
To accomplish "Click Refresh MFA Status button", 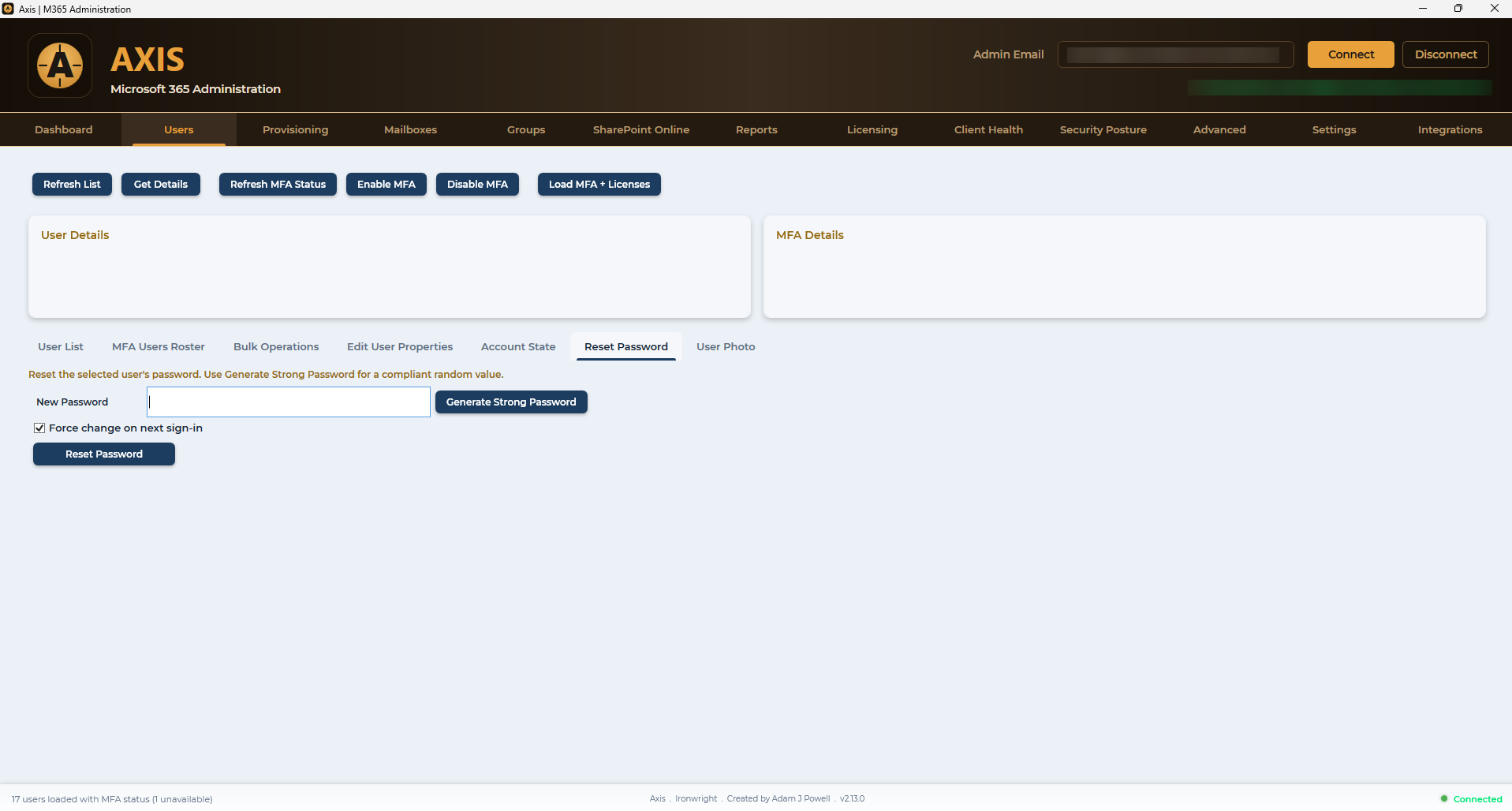I will tap(278, 184).
